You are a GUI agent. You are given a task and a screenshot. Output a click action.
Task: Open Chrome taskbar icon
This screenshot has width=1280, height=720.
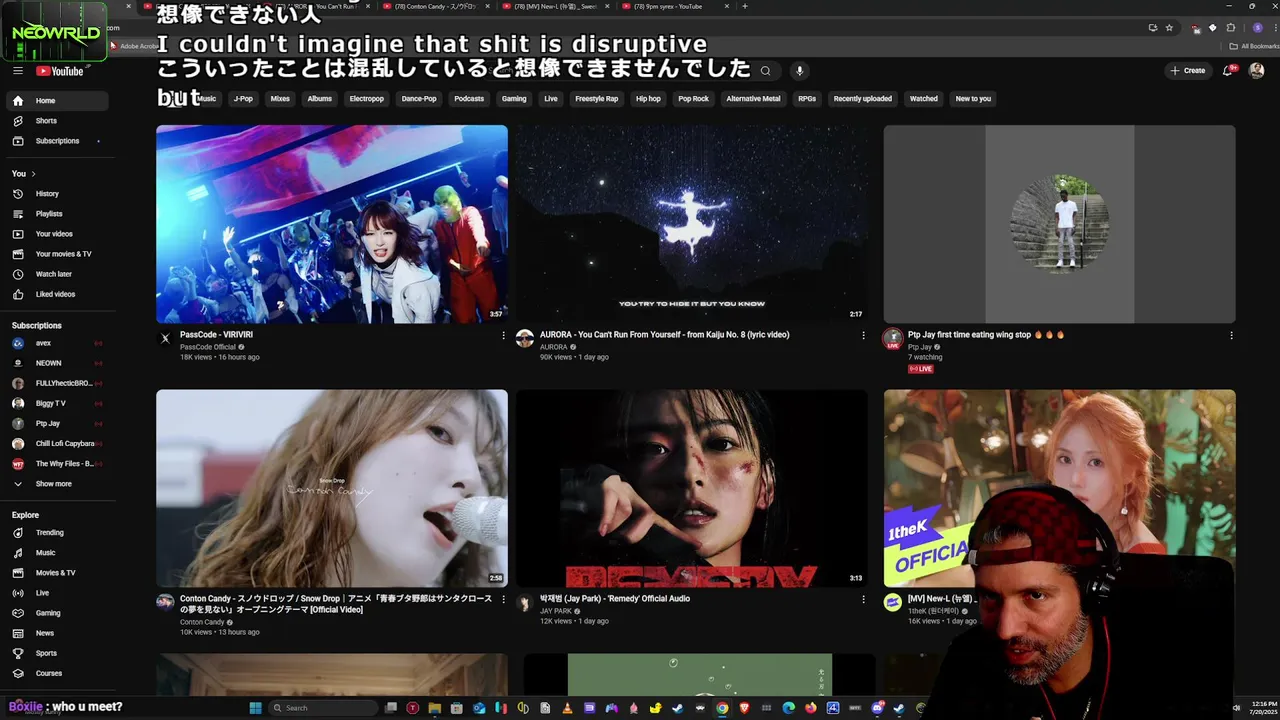(x=722, y=708)
